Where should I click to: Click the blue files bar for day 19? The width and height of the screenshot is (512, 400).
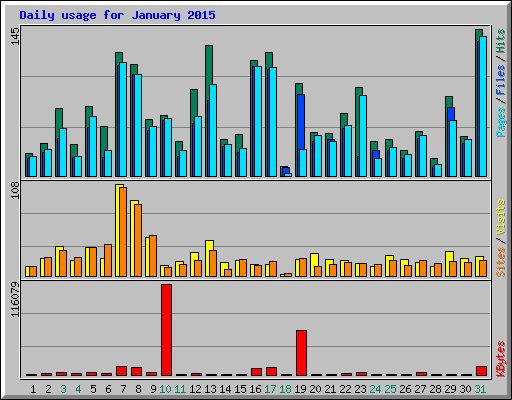(x=301, y=122)
